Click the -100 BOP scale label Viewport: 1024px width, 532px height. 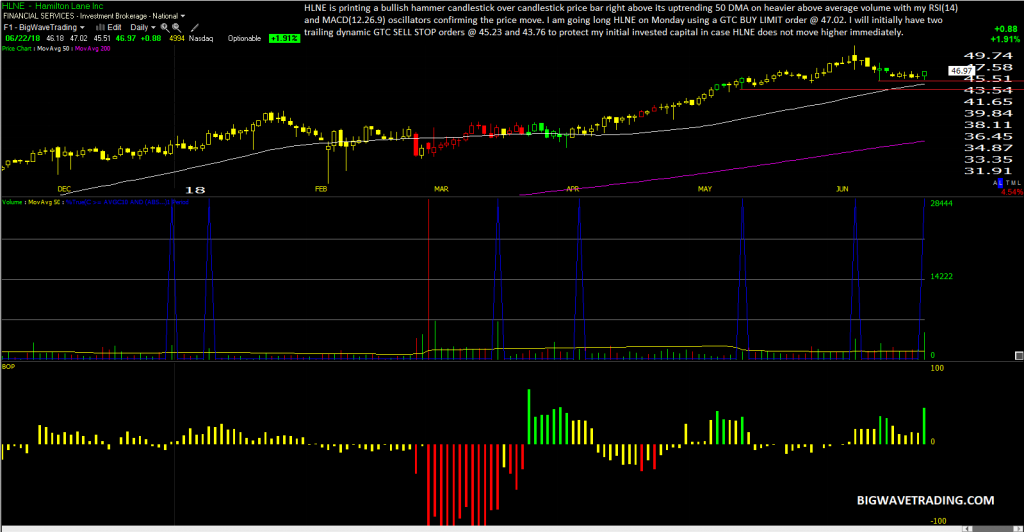938,521
